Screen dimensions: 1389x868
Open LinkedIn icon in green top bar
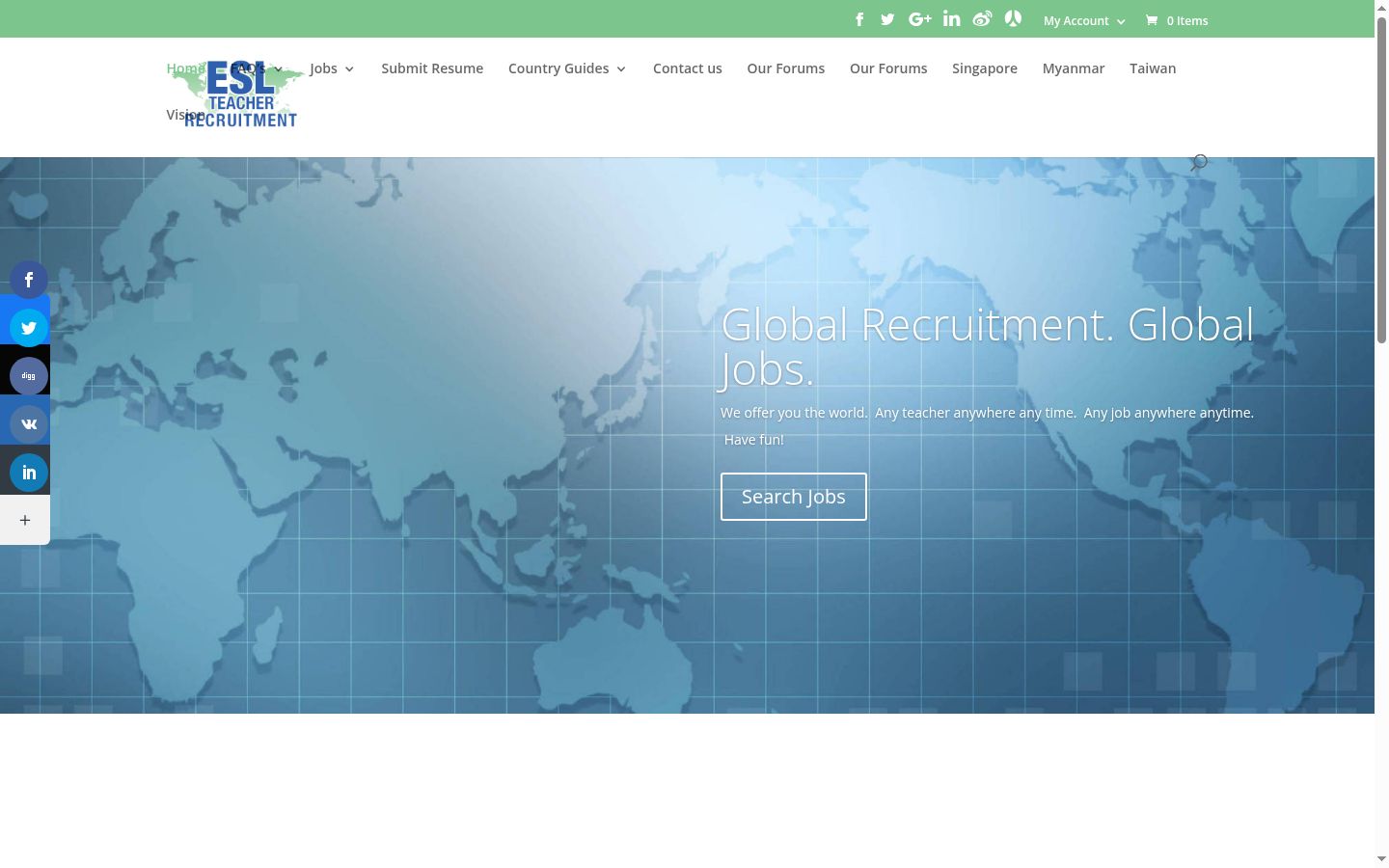click(x=951, y=18)
